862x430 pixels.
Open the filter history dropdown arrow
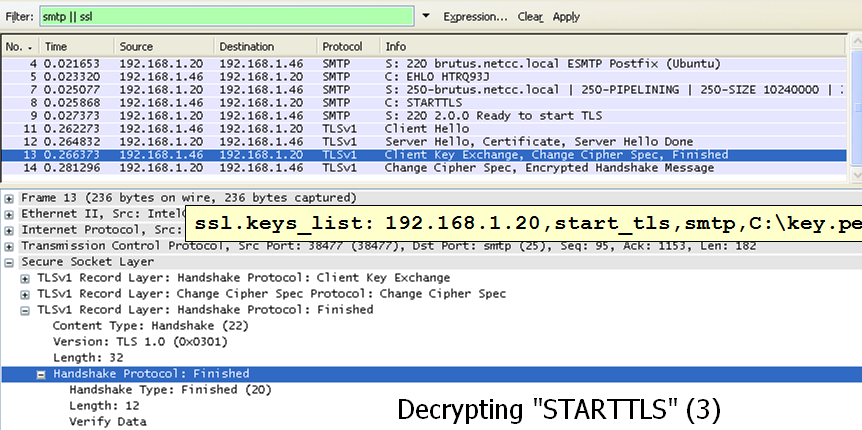(426, 17)
